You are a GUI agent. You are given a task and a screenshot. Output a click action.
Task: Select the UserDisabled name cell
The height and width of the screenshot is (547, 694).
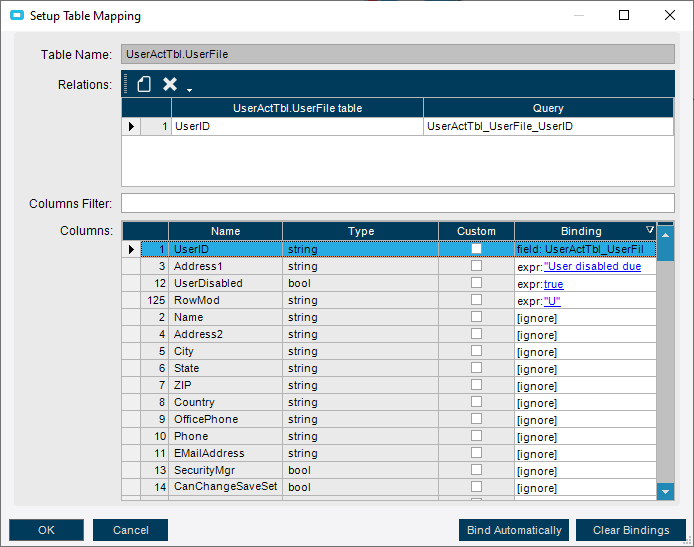225,283
